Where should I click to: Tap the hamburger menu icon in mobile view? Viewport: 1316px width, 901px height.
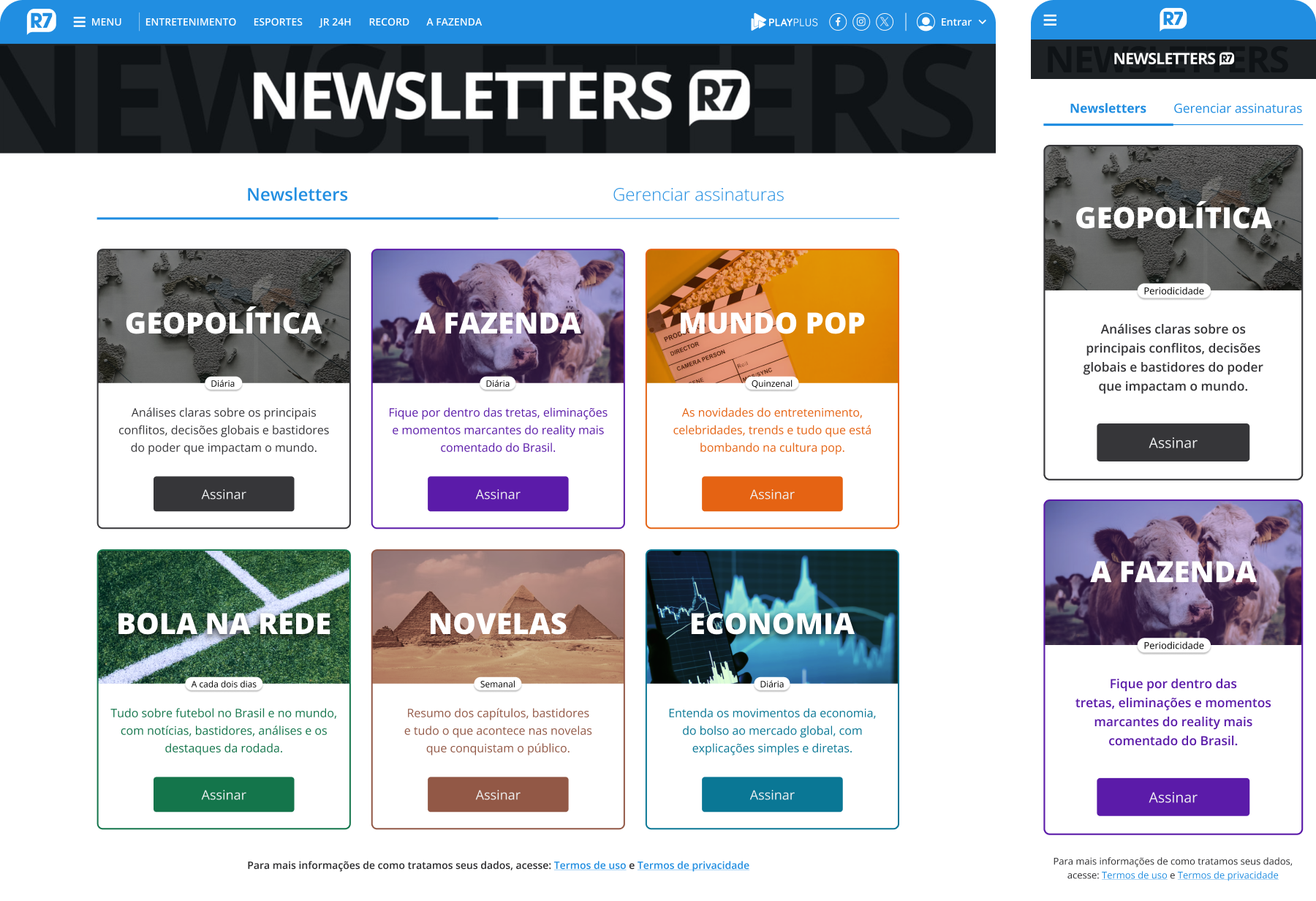coord(1050,20)
